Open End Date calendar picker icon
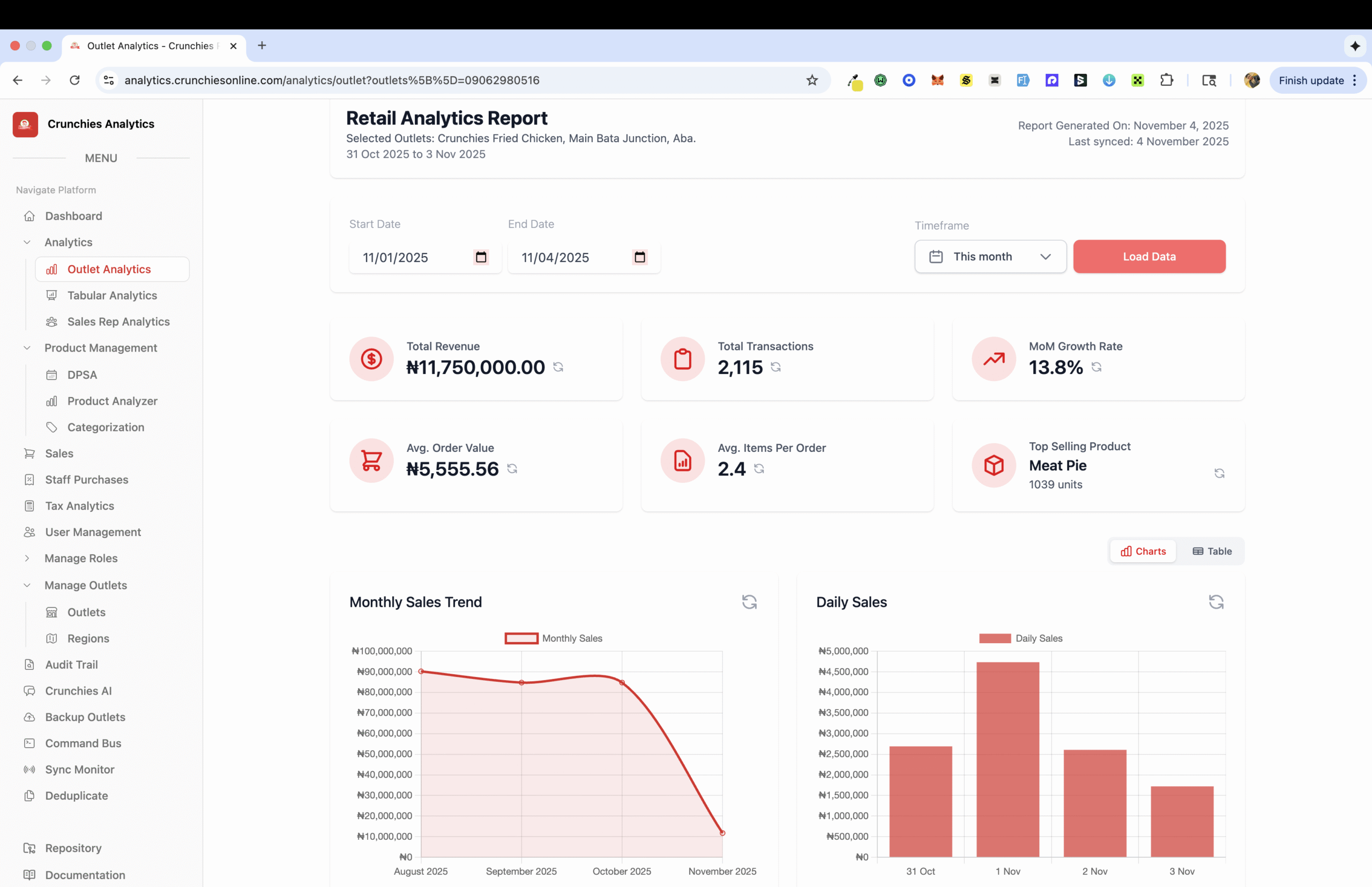Screen dimensions: 1372x887 tap(639, 257)
